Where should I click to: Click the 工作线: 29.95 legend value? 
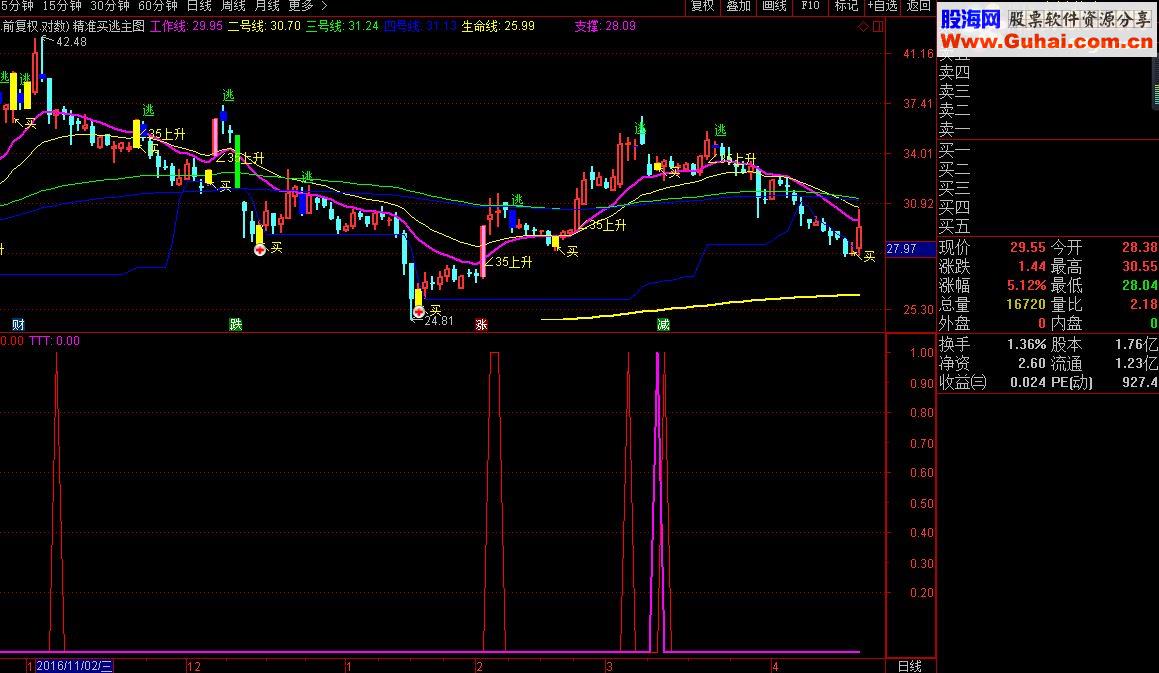pos(186,26)
